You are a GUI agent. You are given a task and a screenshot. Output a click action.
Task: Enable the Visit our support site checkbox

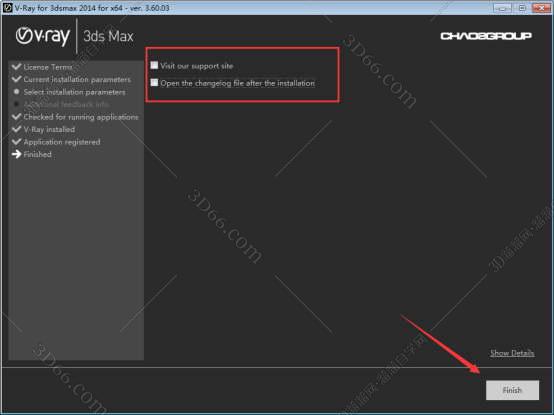click(154, 65)
